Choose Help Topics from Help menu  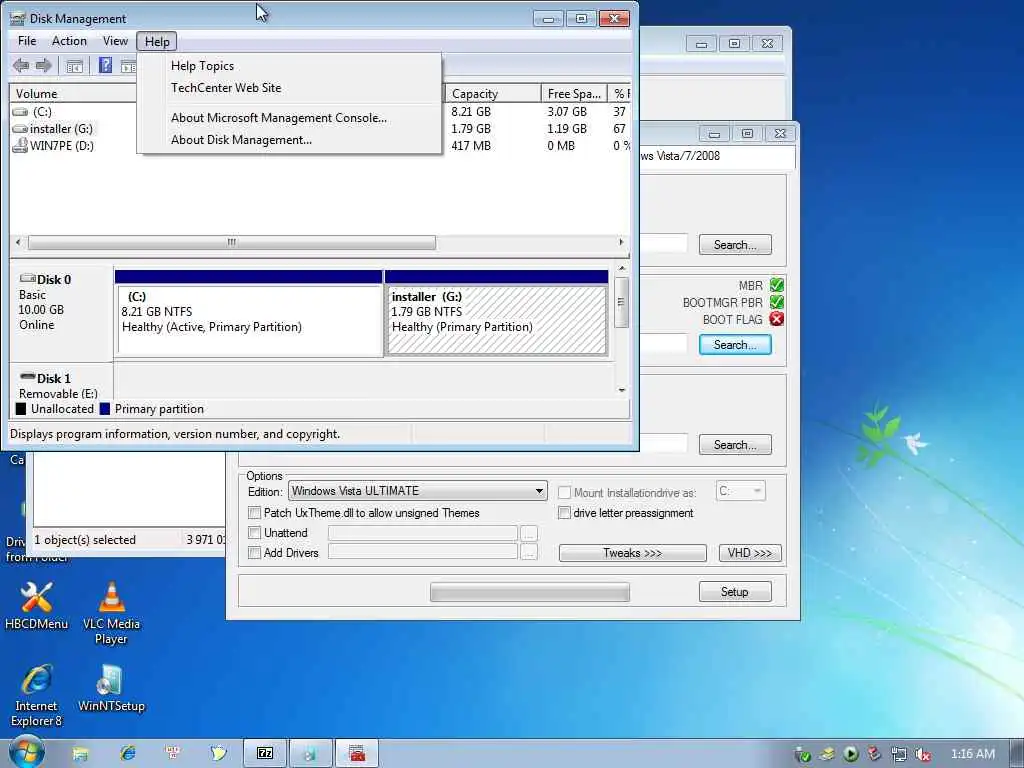[x=289, y=66]
